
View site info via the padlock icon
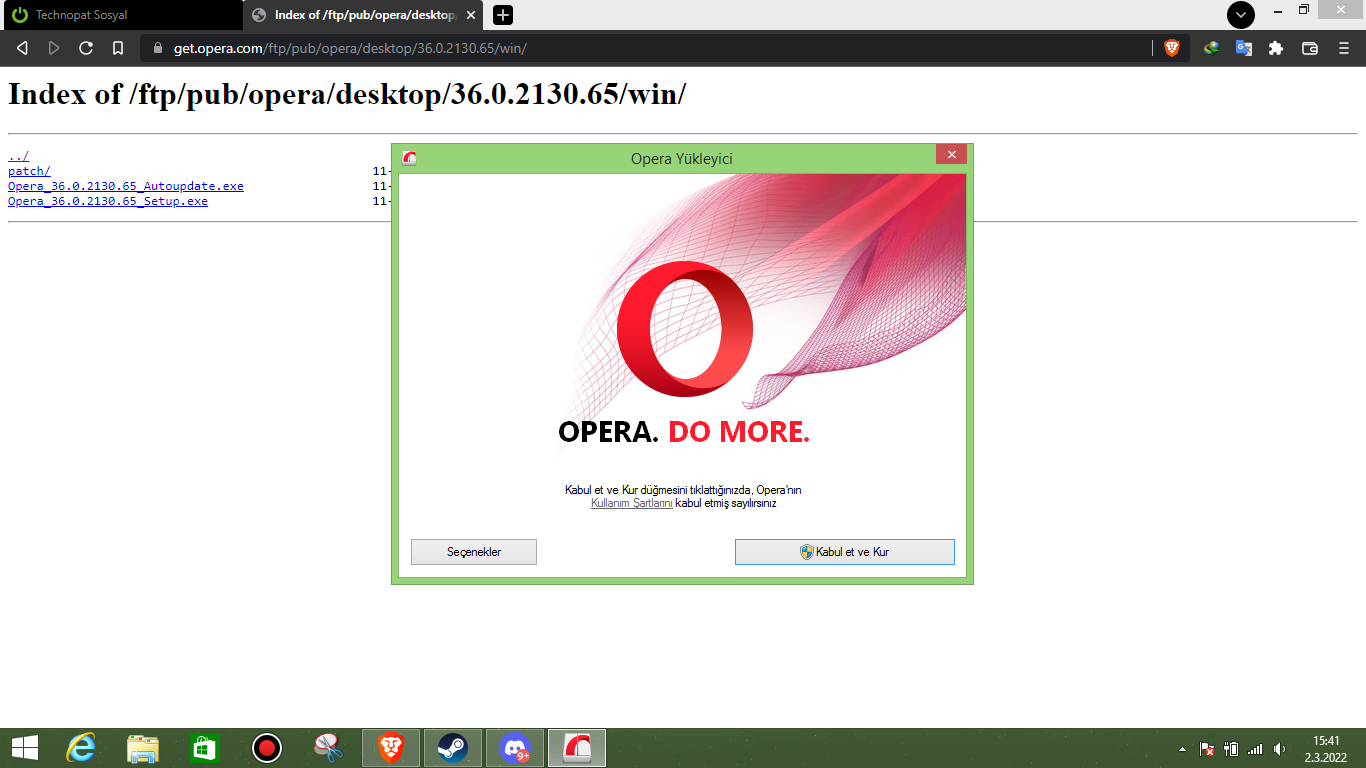158,48
